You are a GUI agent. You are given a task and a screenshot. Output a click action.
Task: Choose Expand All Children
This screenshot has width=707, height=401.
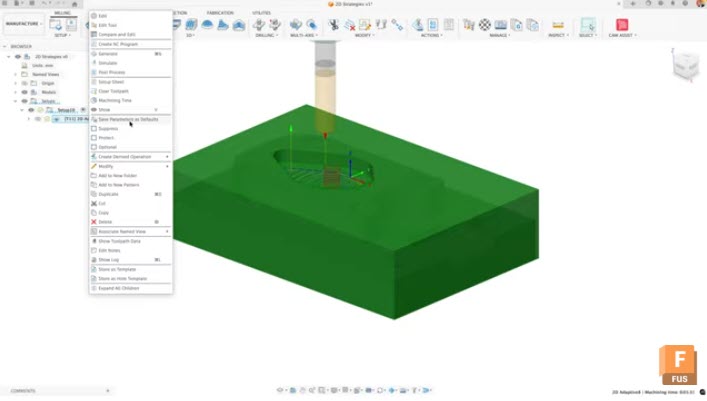pyautogui.click(x=131, y=288)
